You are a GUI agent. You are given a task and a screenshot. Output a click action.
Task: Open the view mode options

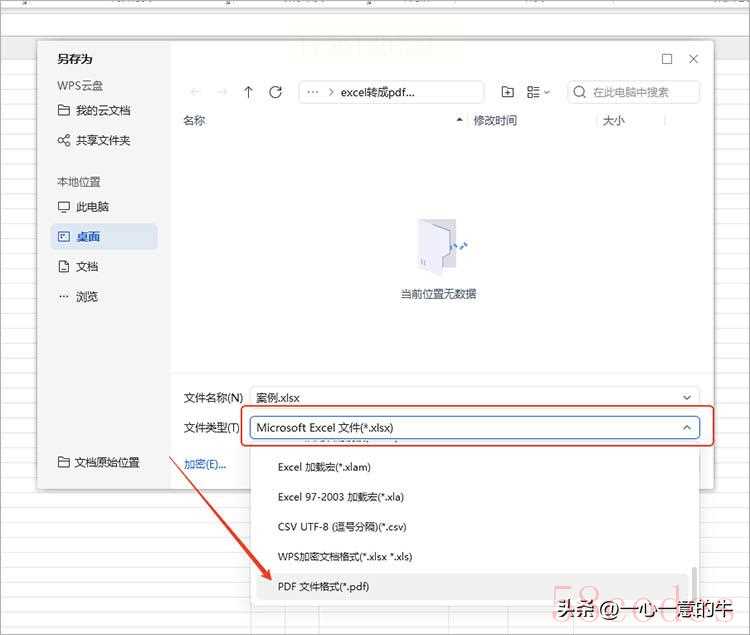pyautogui.click(x=538, y=92)
